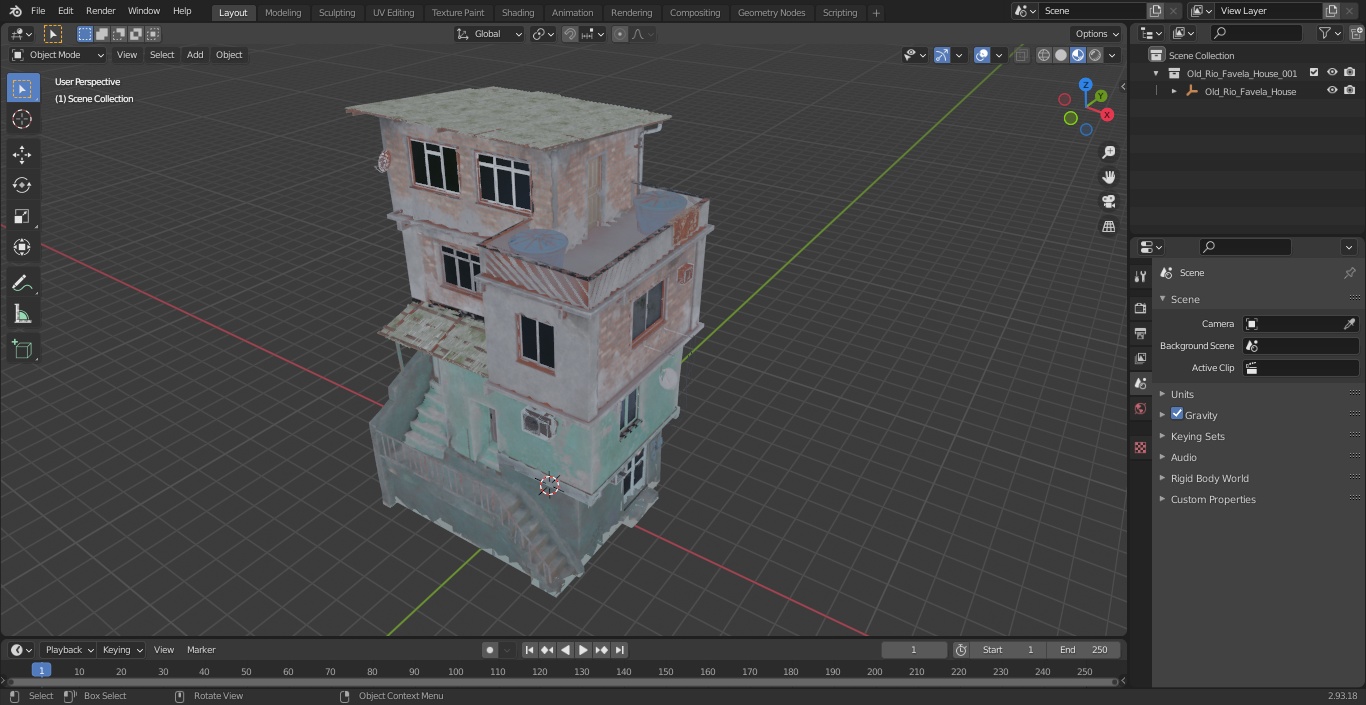Open the viewport Object menu
1366x705 pixels.
229,55
